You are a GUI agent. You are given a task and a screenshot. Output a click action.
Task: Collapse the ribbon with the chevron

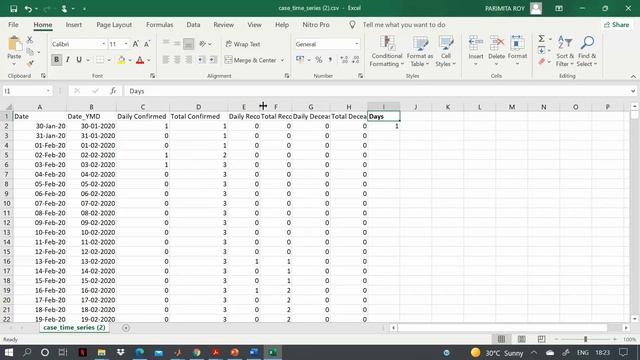pyautogui.click(x=633, y=76)
